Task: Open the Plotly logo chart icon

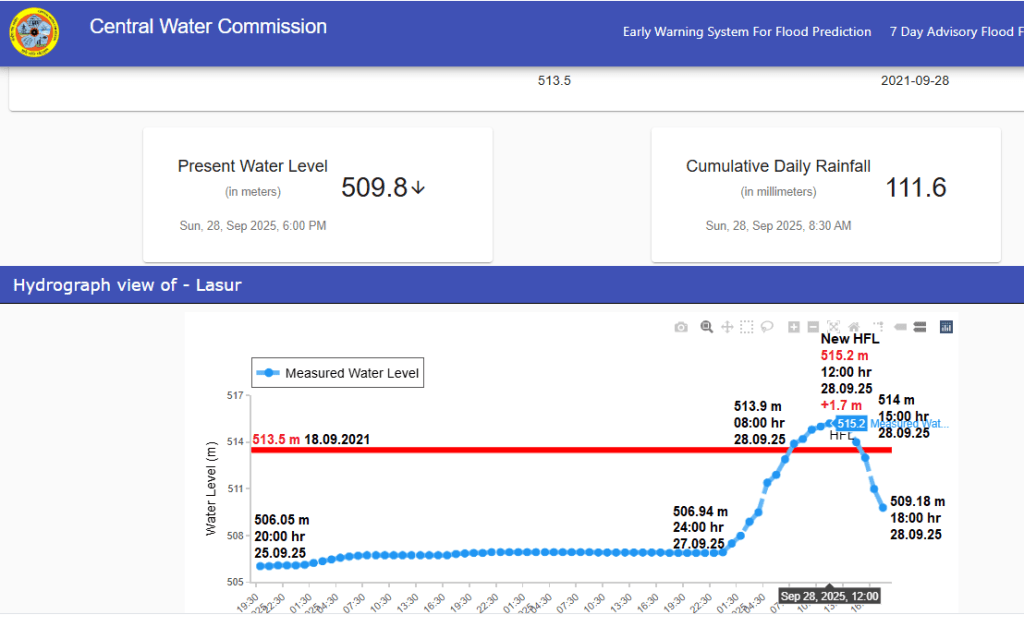Action: tap(946, 327)
